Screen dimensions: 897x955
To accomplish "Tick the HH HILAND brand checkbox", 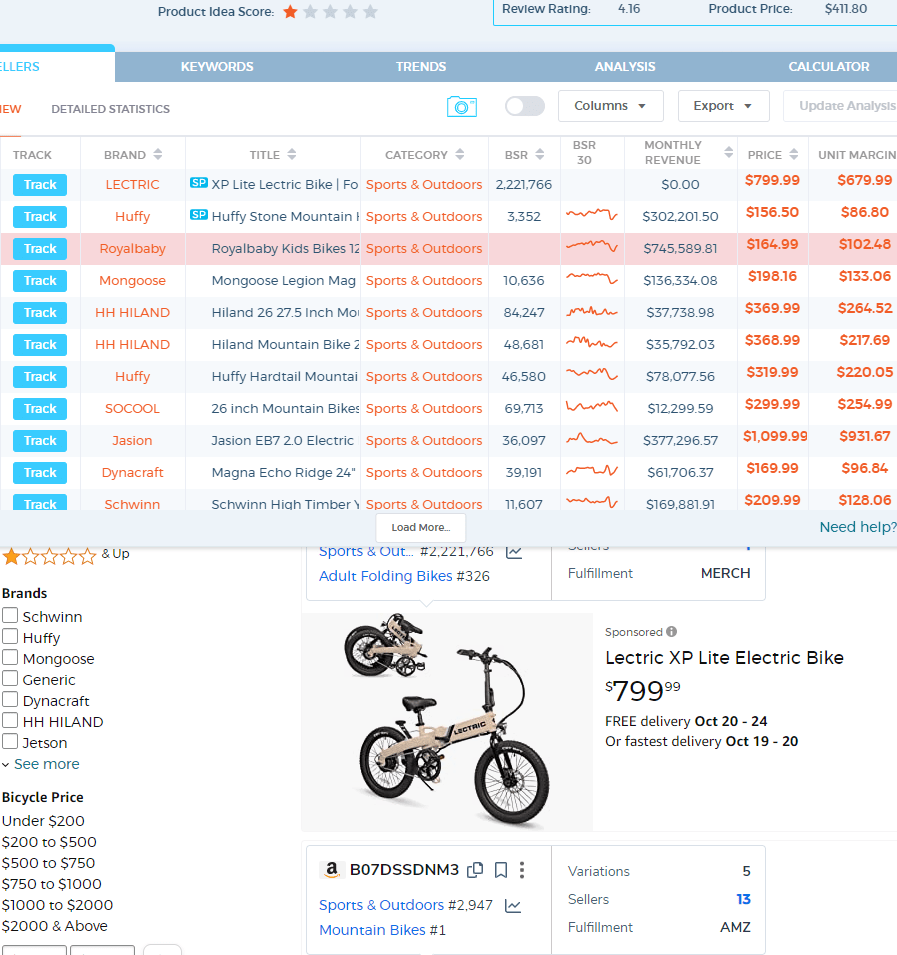I will 10,721.
